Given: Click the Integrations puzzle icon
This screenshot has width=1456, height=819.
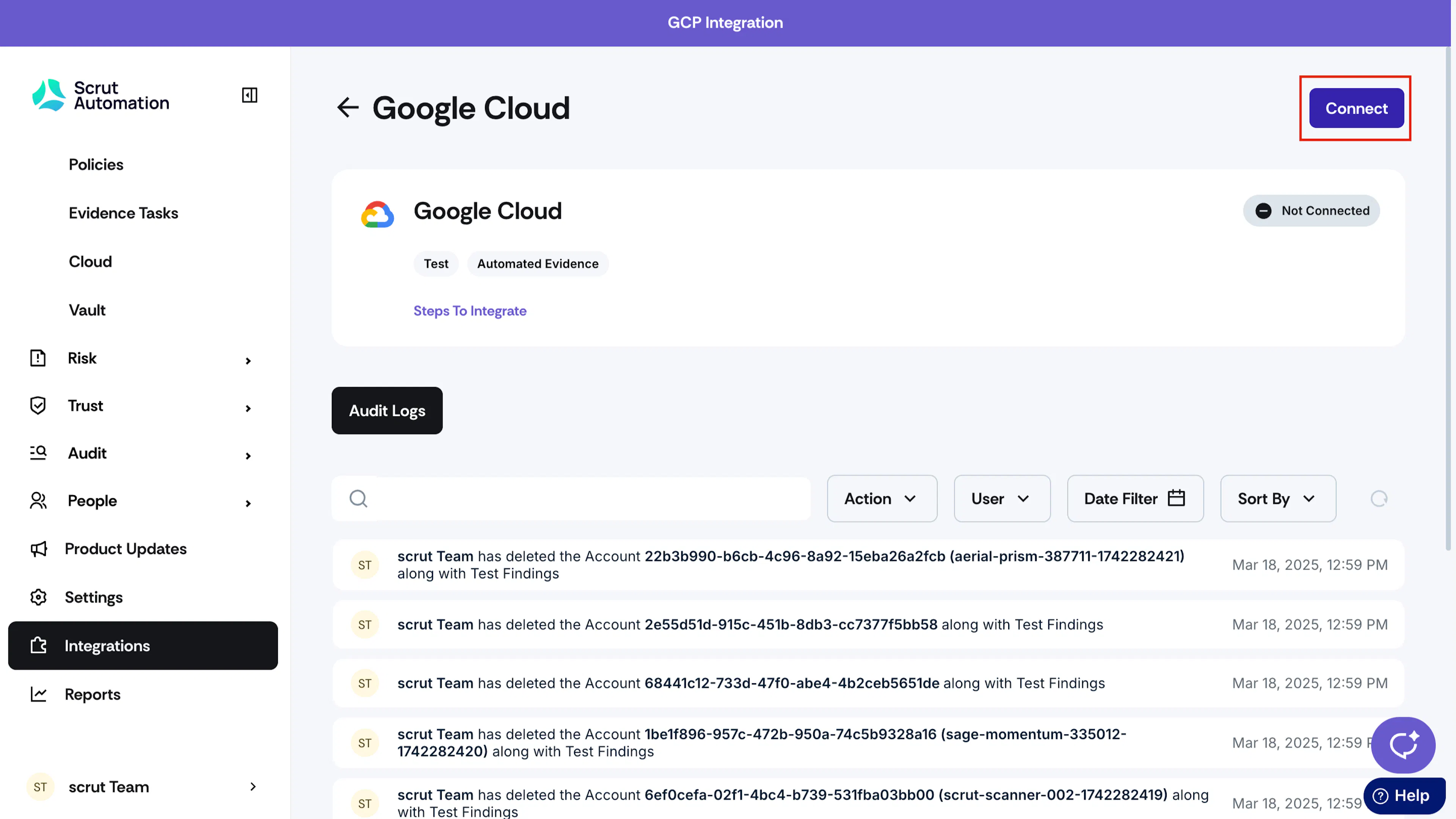Looking at the screenshot, I should point(38,645).
